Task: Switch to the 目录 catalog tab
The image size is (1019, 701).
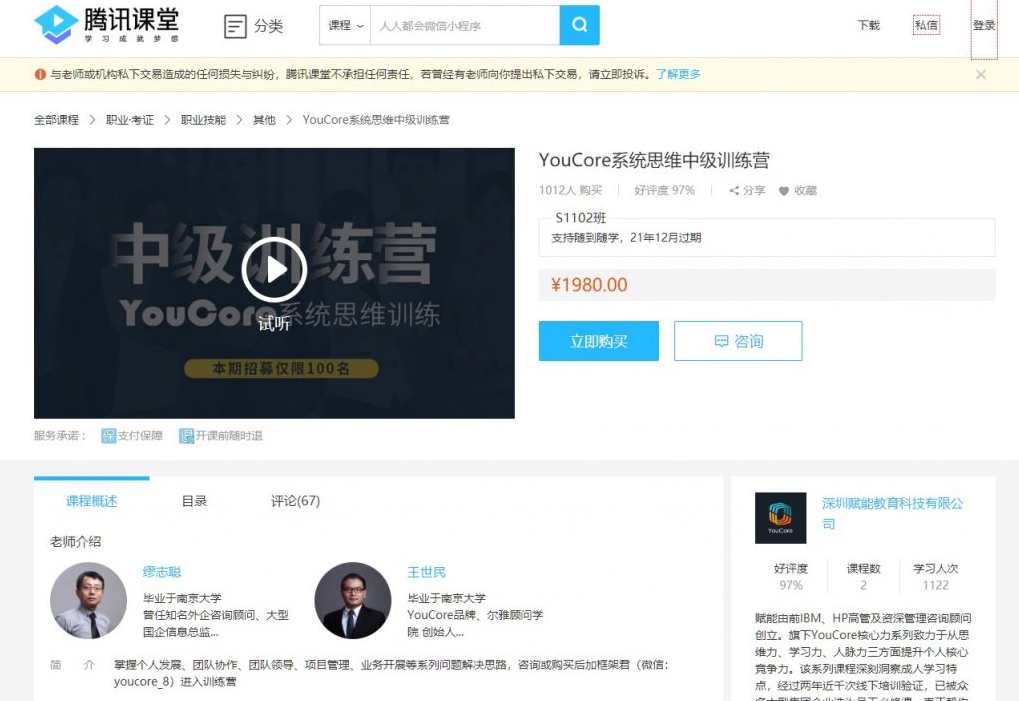Action: [x=194, y=500]
